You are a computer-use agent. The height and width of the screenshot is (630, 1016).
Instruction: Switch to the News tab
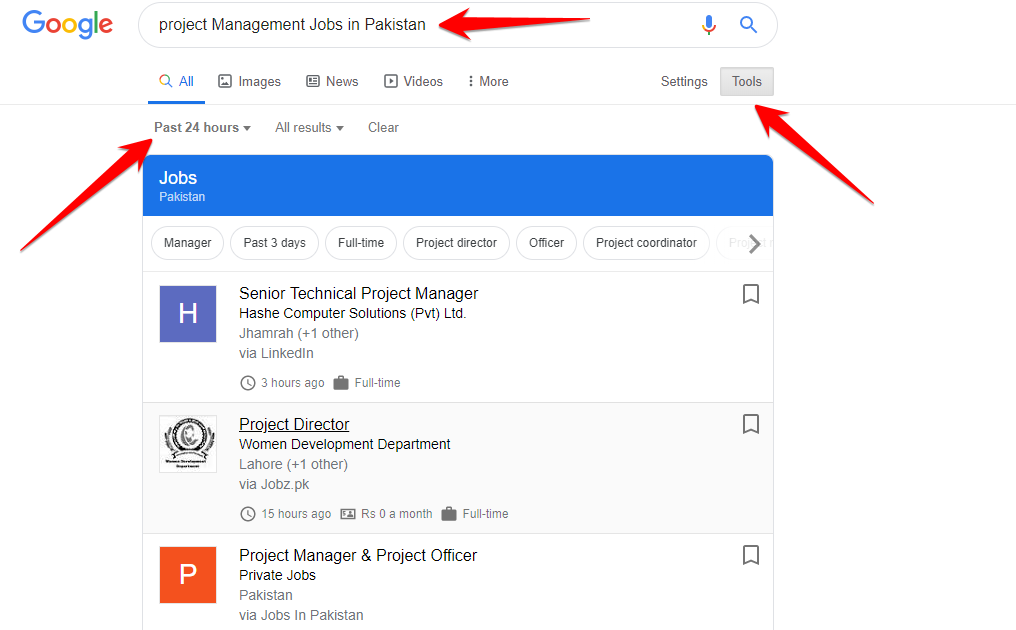[x=332, y=82]
